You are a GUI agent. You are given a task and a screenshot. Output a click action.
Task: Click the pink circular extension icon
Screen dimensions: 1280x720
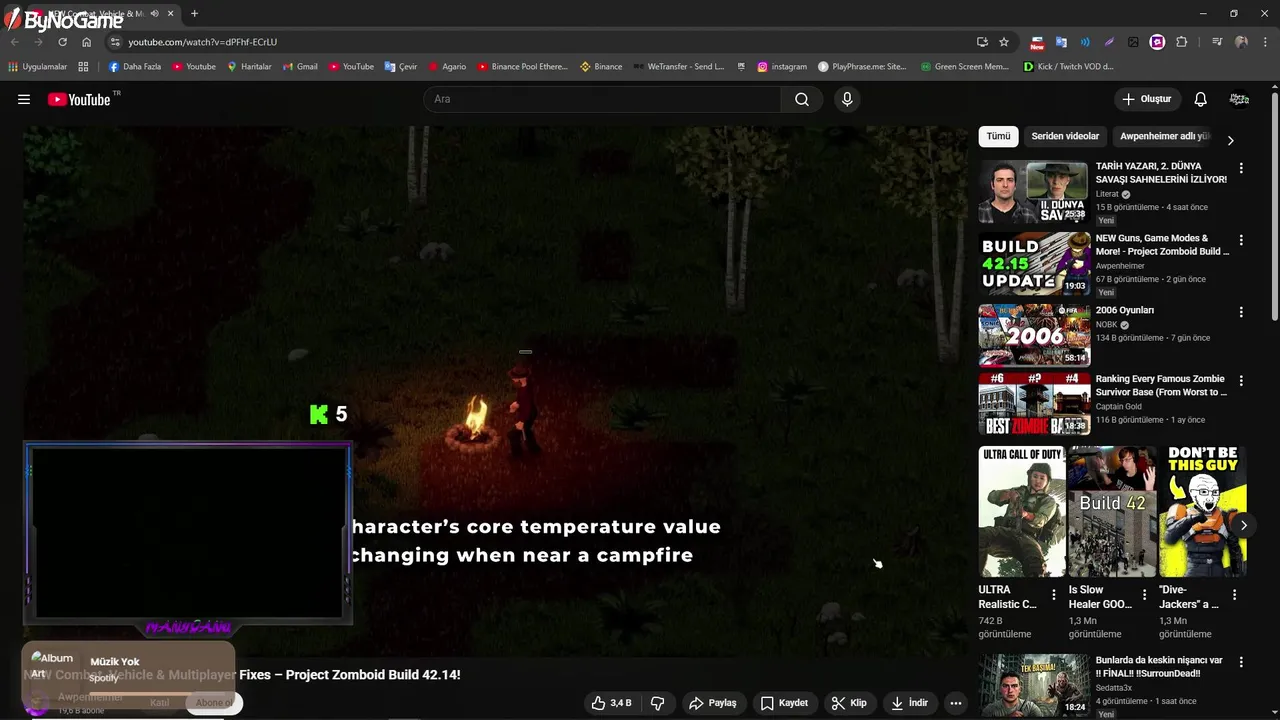pos(1157,42)
